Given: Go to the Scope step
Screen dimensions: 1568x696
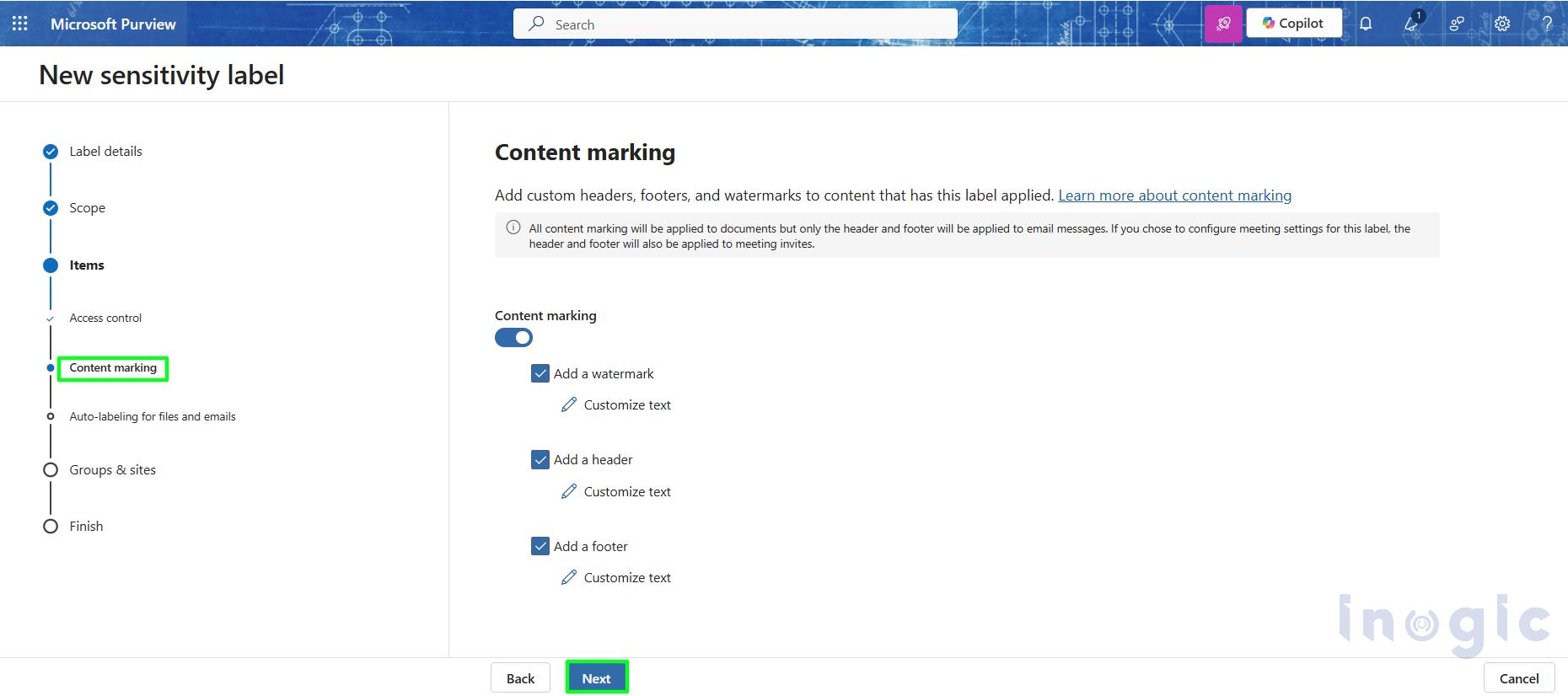Looking at the screenshot, I should 87,208.
